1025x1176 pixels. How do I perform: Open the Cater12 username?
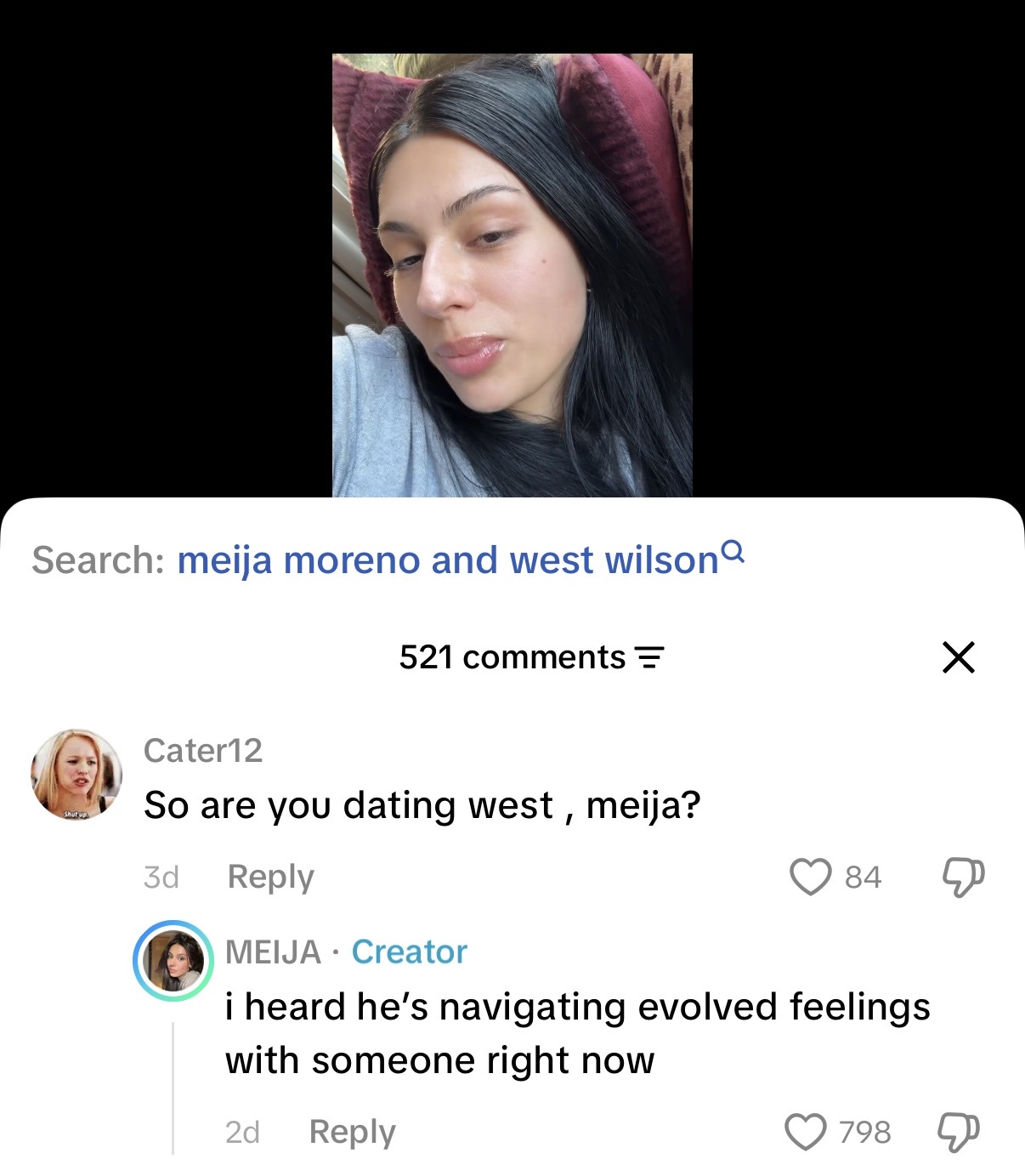(x=203, y=750)
